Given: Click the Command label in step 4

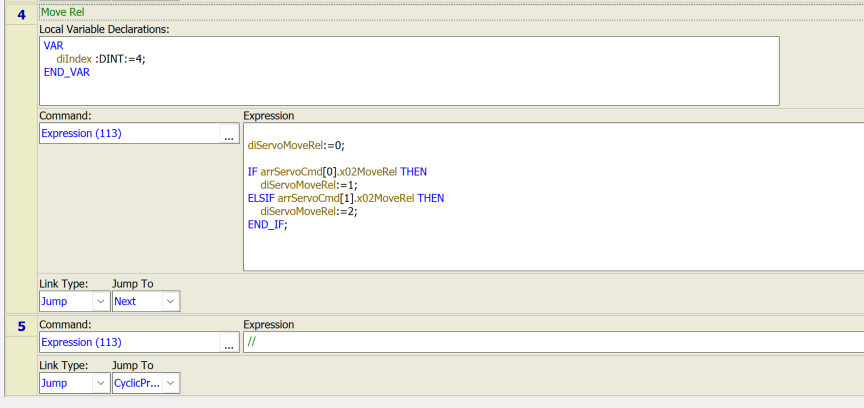Looking at the screenshot, I should [65, 116].
